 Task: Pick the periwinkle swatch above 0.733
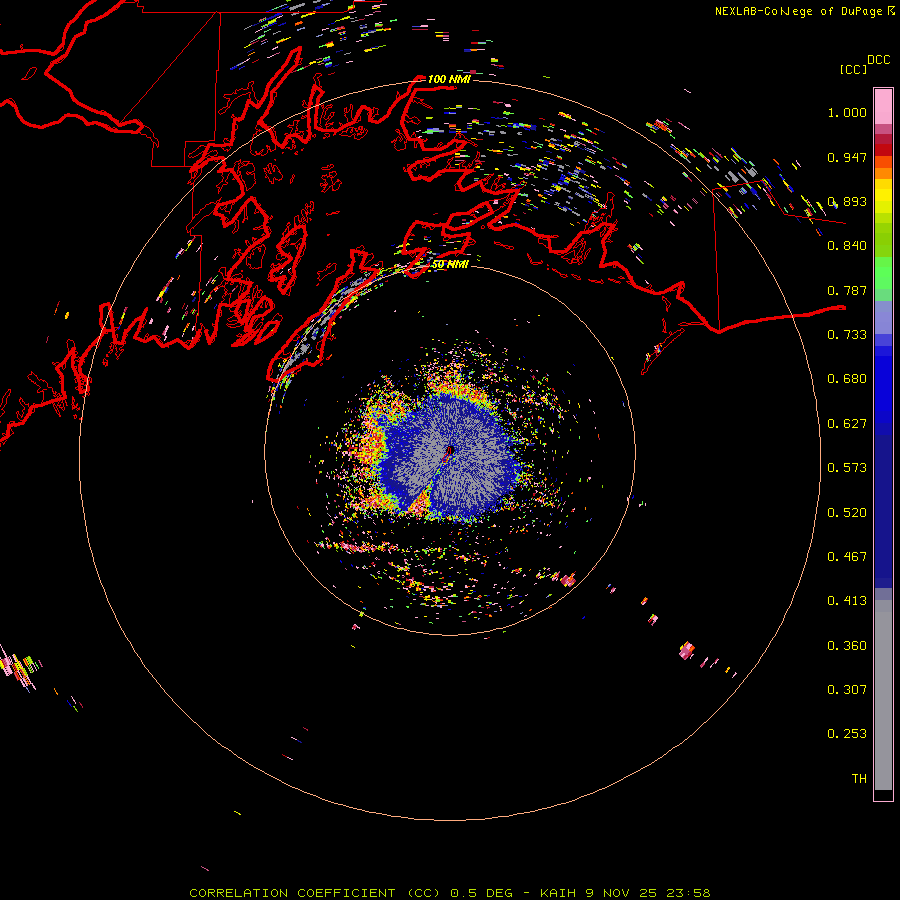click(883, 317)
